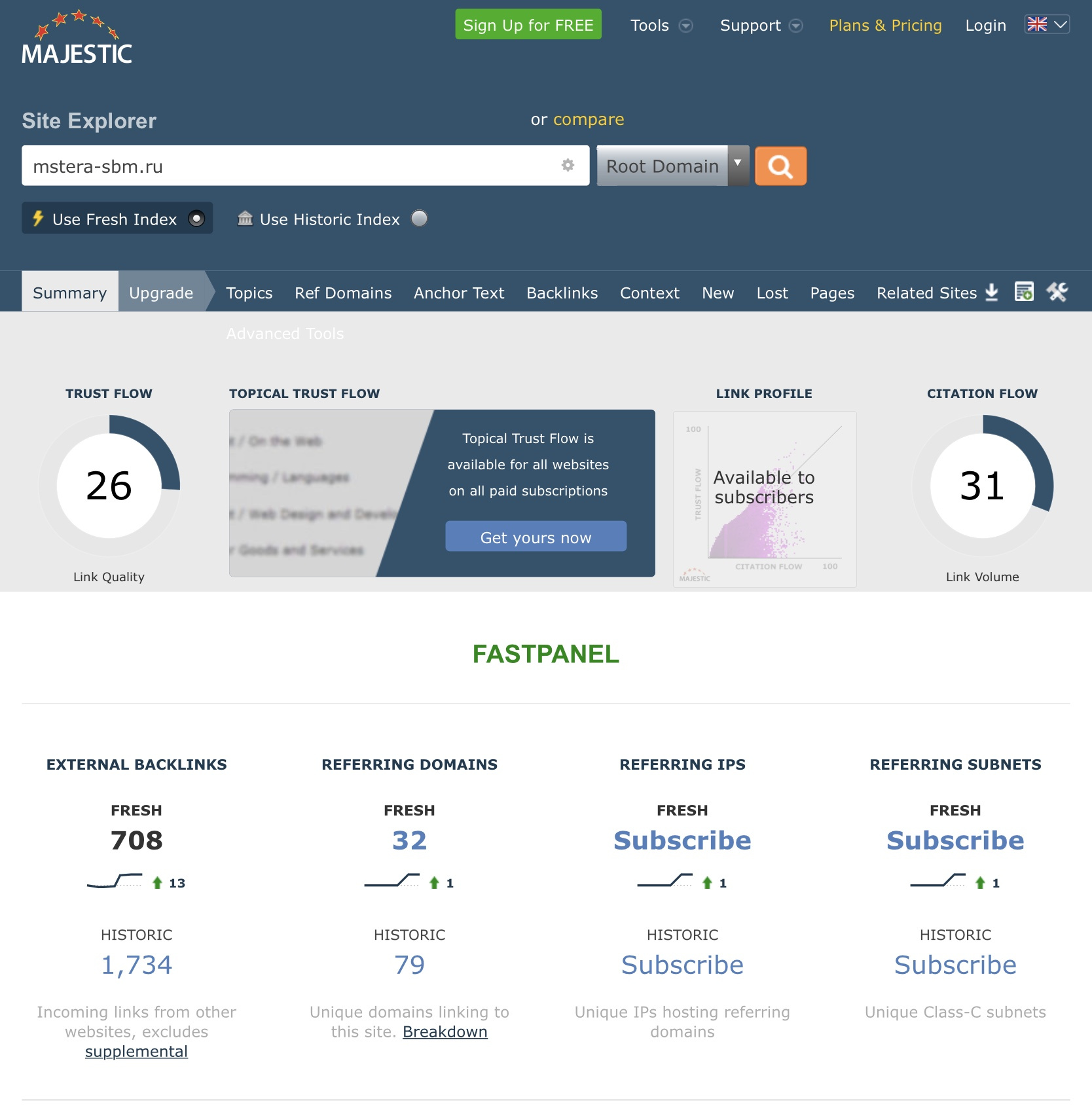
Task: Click the Fresh Index lightning bolt icon
Action: click(x=38, y=218)
